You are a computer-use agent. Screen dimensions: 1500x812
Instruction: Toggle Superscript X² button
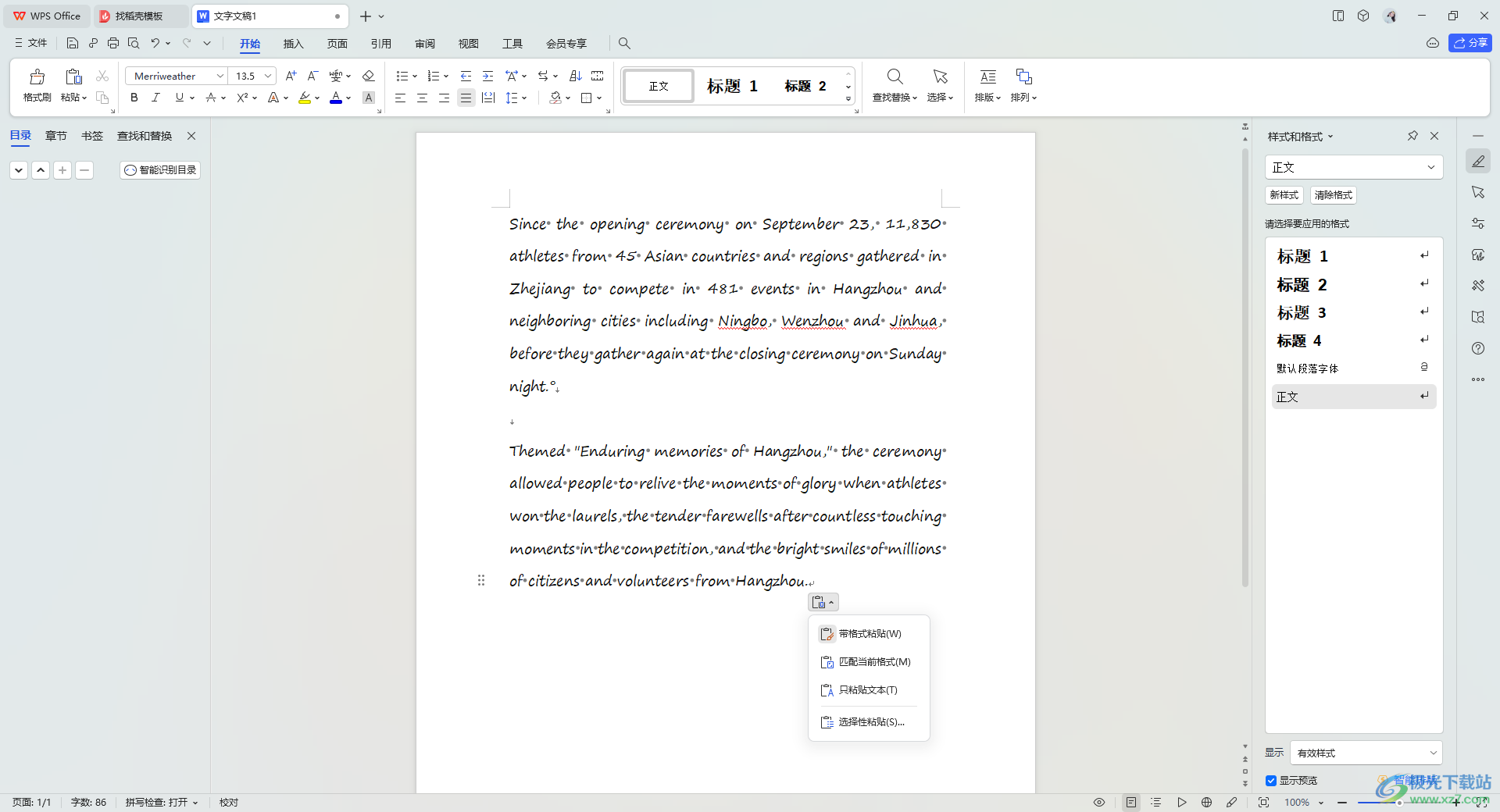242,98
